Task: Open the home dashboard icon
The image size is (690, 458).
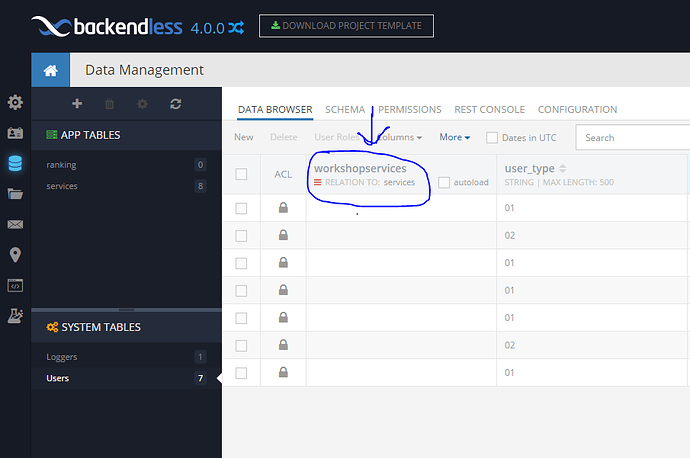Action: 50,70
